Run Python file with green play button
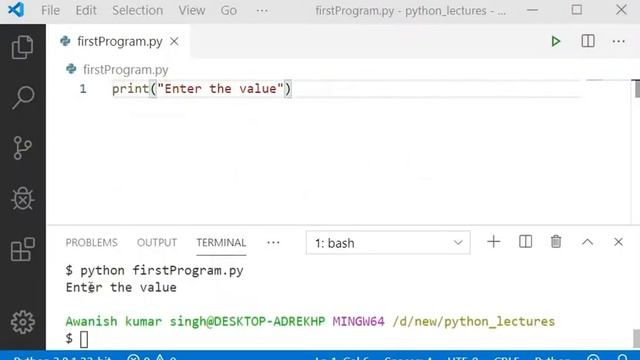This screenshot has width=640, height=360. 556,41
